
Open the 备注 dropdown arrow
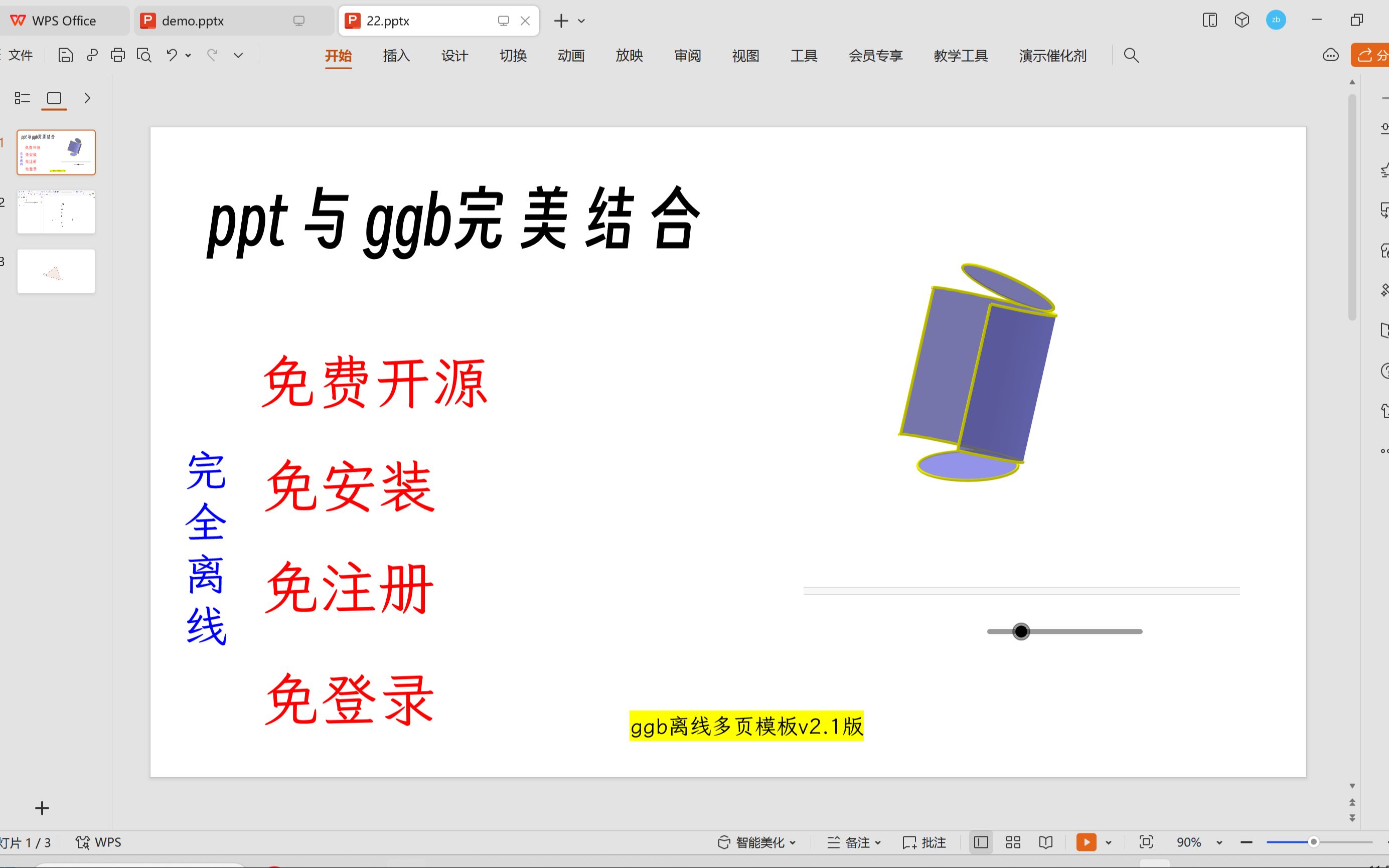coord(877,843)
